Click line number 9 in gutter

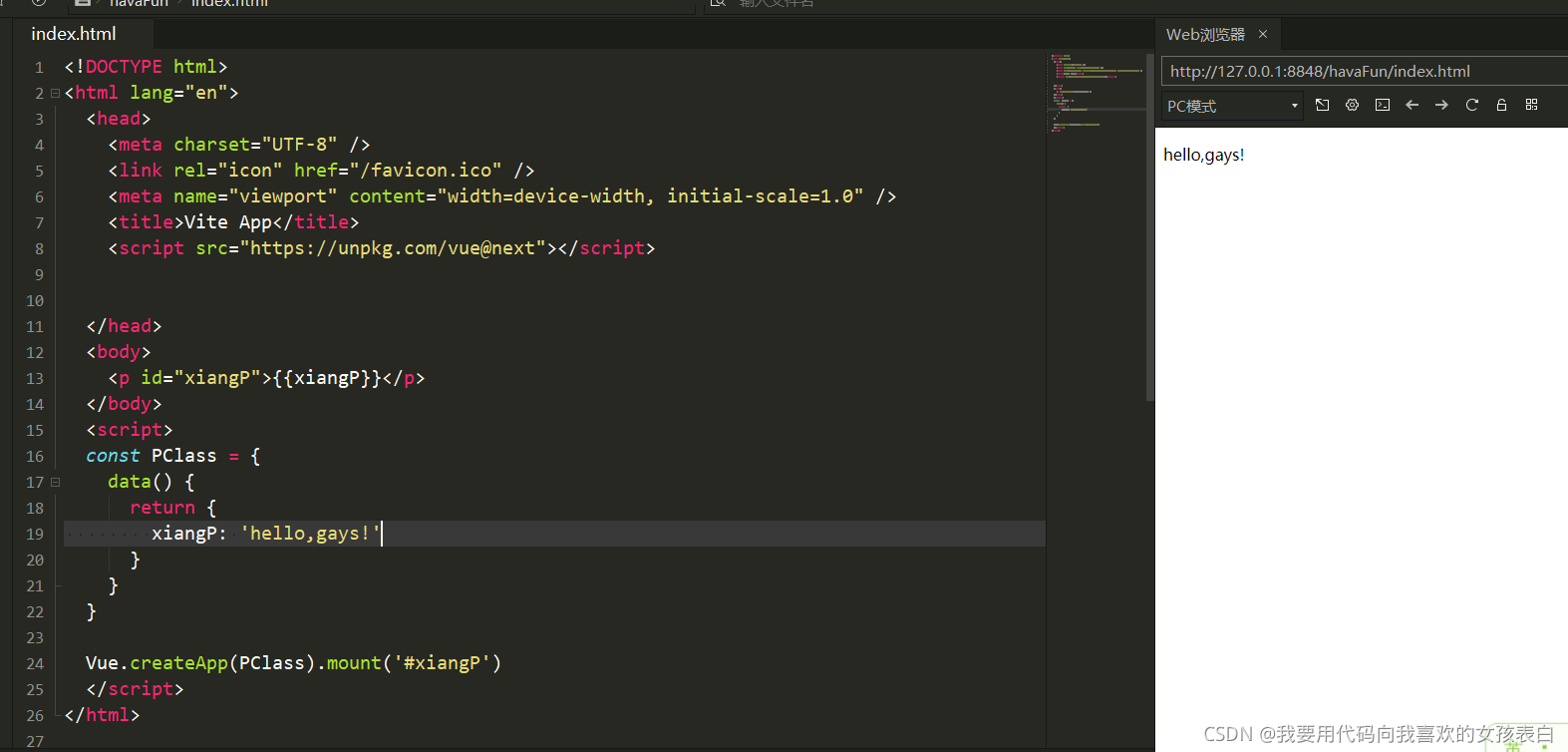(39, 274)
